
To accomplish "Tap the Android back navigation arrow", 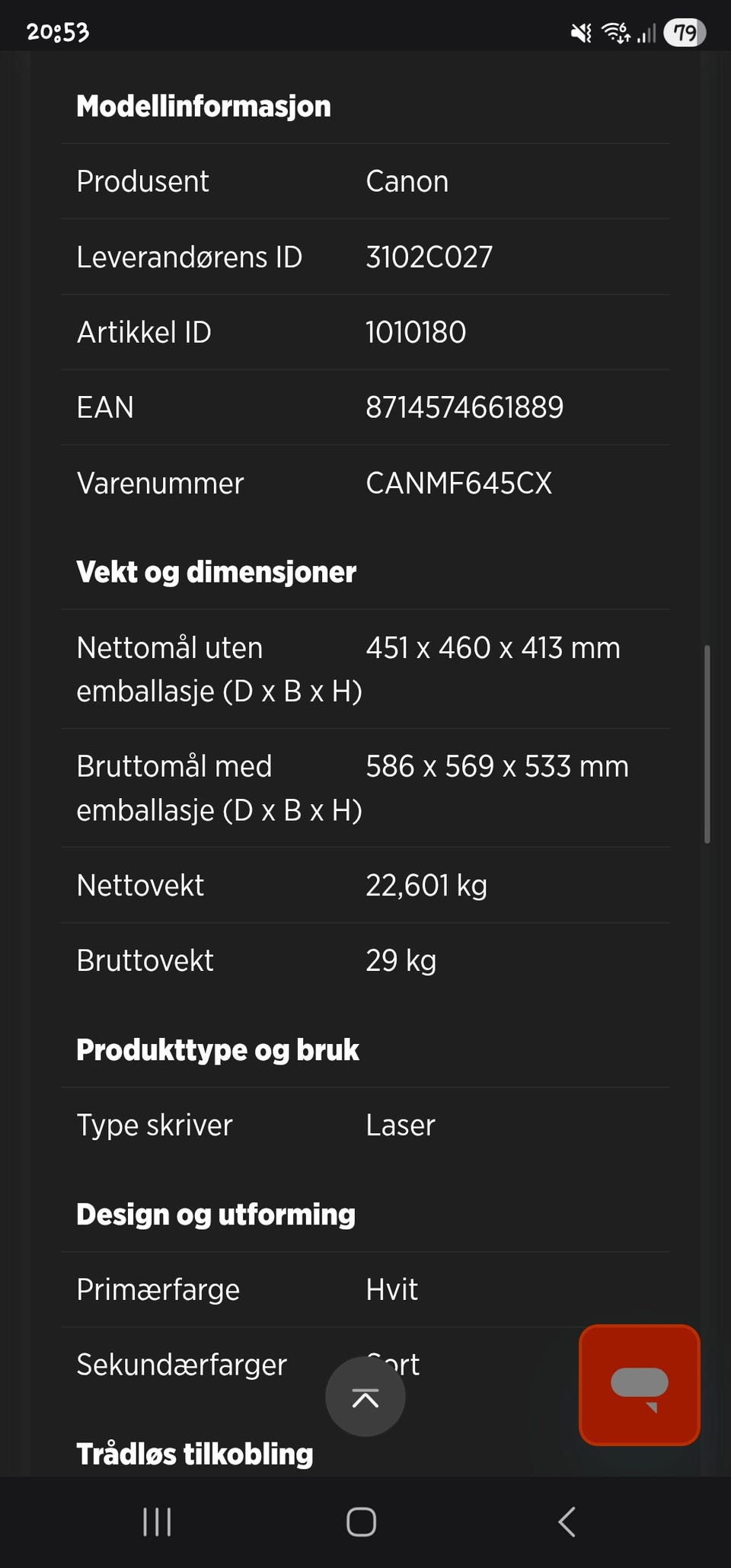I will coord(567,1522).
